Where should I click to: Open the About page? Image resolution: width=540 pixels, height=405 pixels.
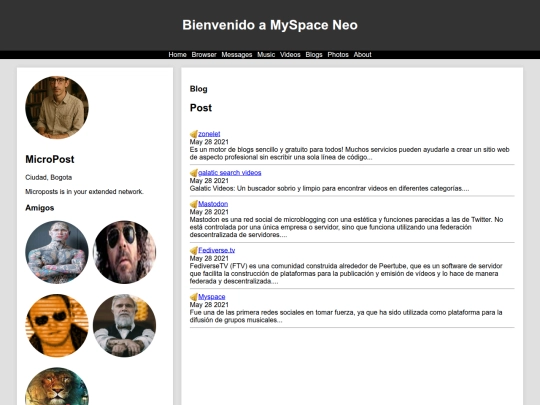[362, 55]
